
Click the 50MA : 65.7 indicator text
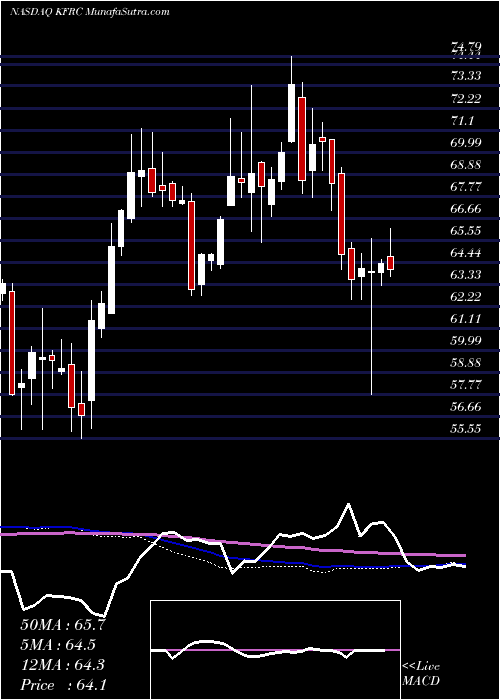63,625
